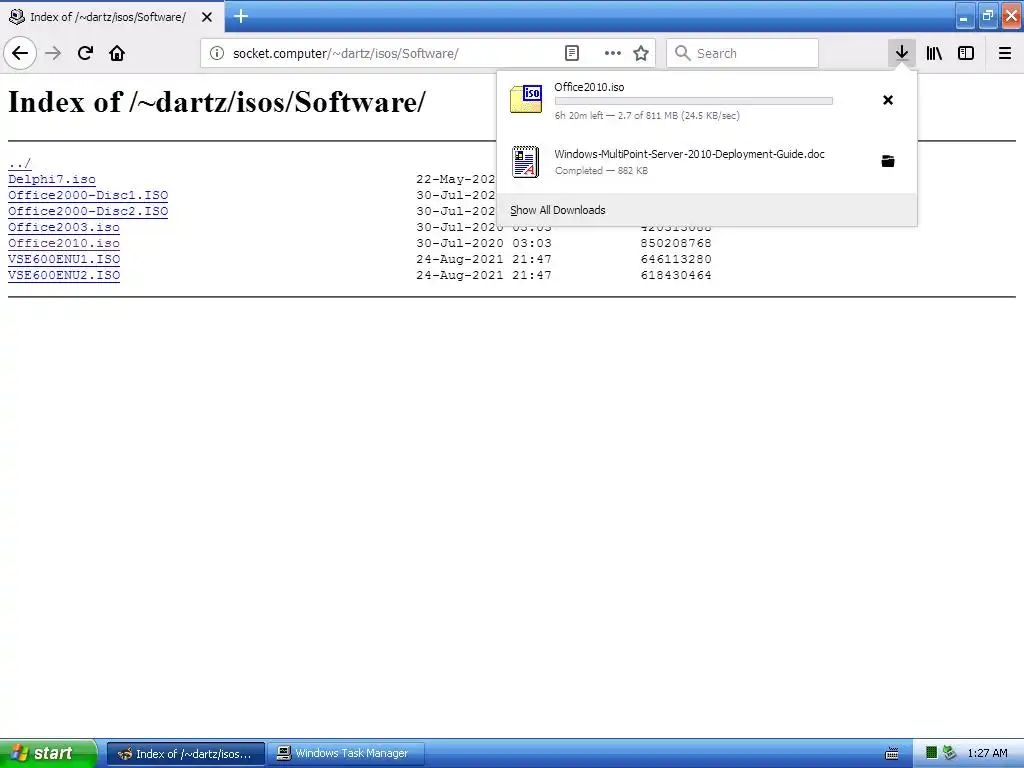This screenshot has height=768, width=1024.
Task: Click Windows-MultiPoint-Server-2010-Deployment-Guide.doc download entry
Action: (690, 154)
